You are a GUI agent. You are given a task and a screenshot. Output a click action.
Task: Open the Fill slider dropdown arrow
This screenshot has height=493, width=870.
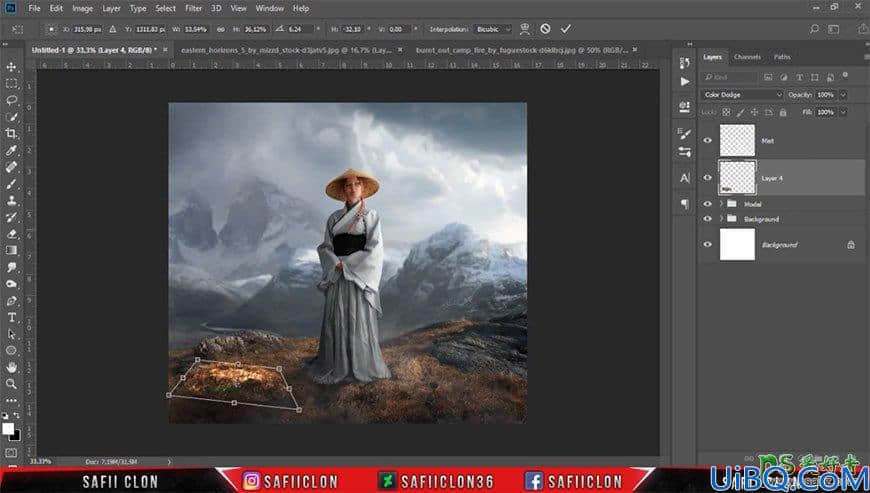[843, 112]
